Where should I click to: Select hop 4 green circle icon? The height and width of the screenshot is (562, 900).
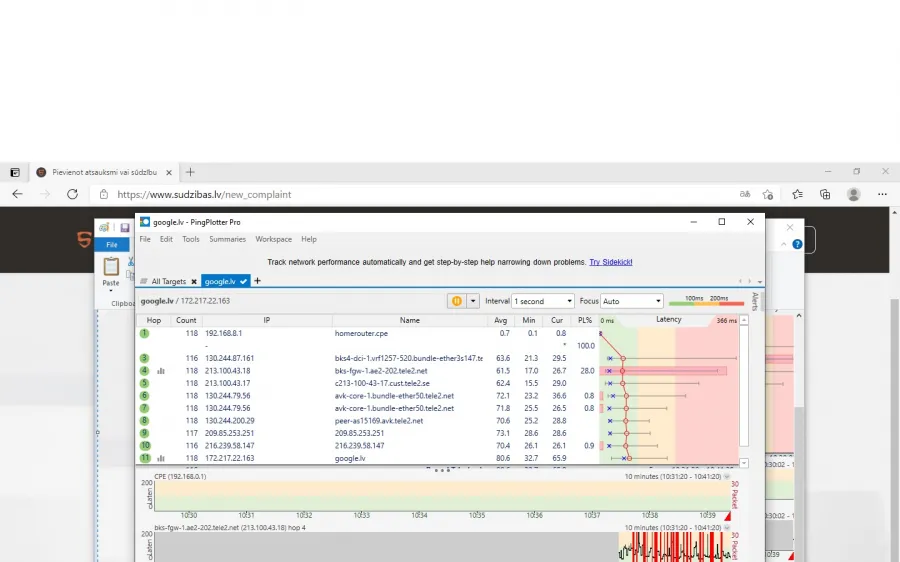144,371
